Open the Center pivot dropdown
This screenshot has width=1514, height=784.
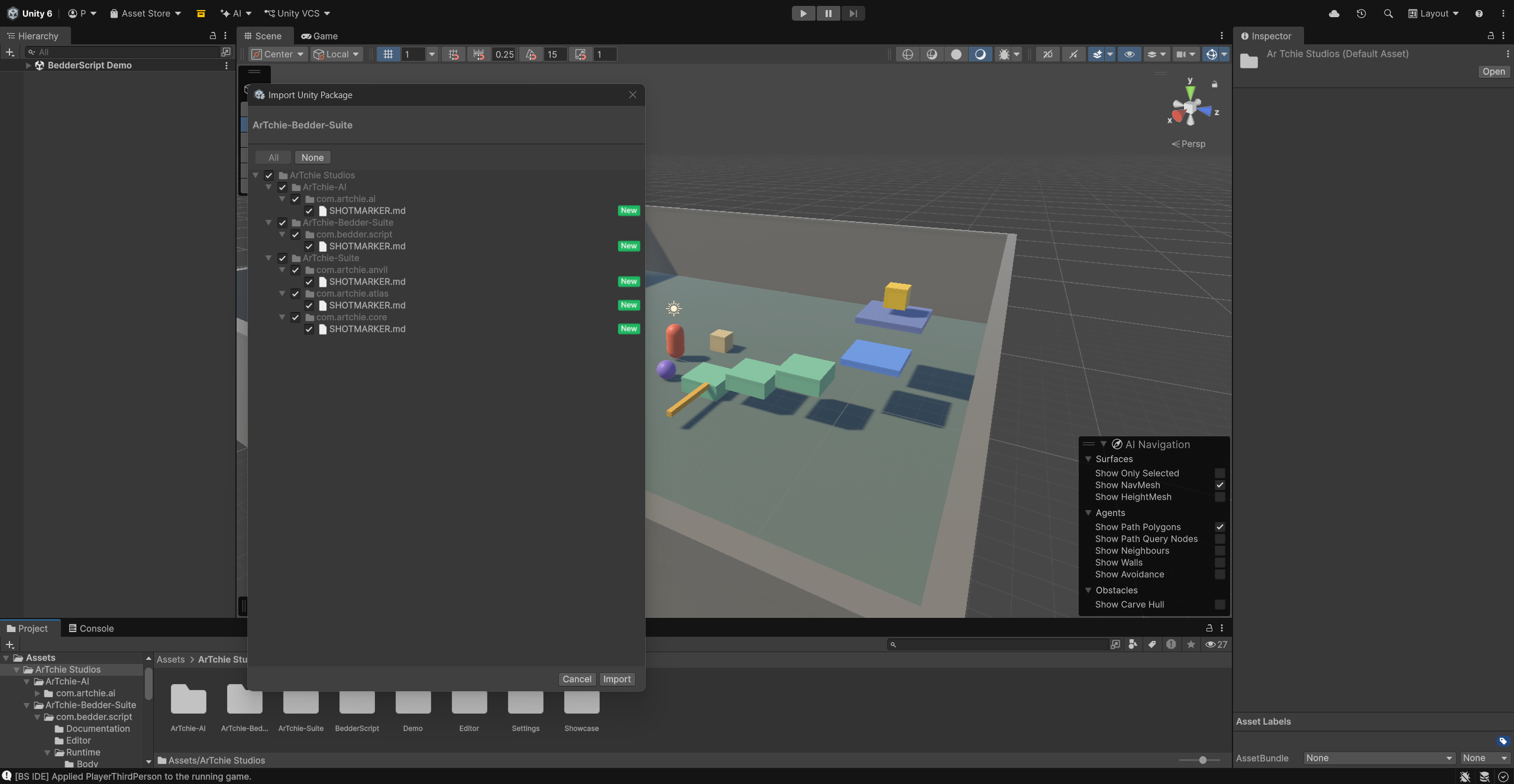click(278, 54)
